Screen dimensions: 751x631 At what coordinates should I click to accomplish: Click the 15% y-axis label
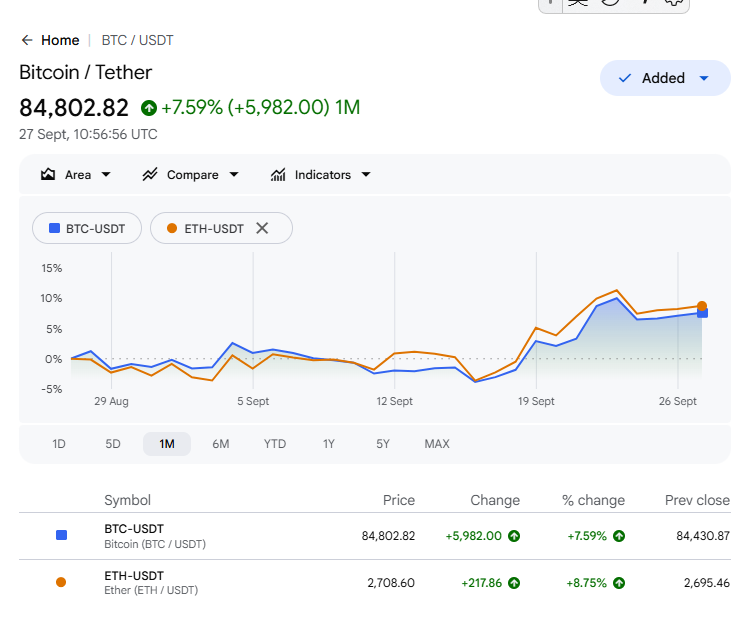pos(52,268)
